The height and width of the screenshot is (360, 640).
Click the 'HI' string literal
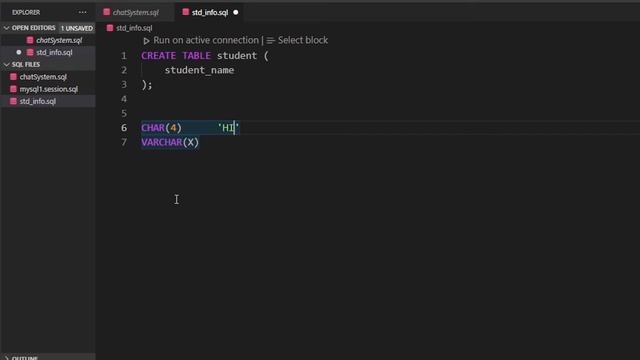228,128
